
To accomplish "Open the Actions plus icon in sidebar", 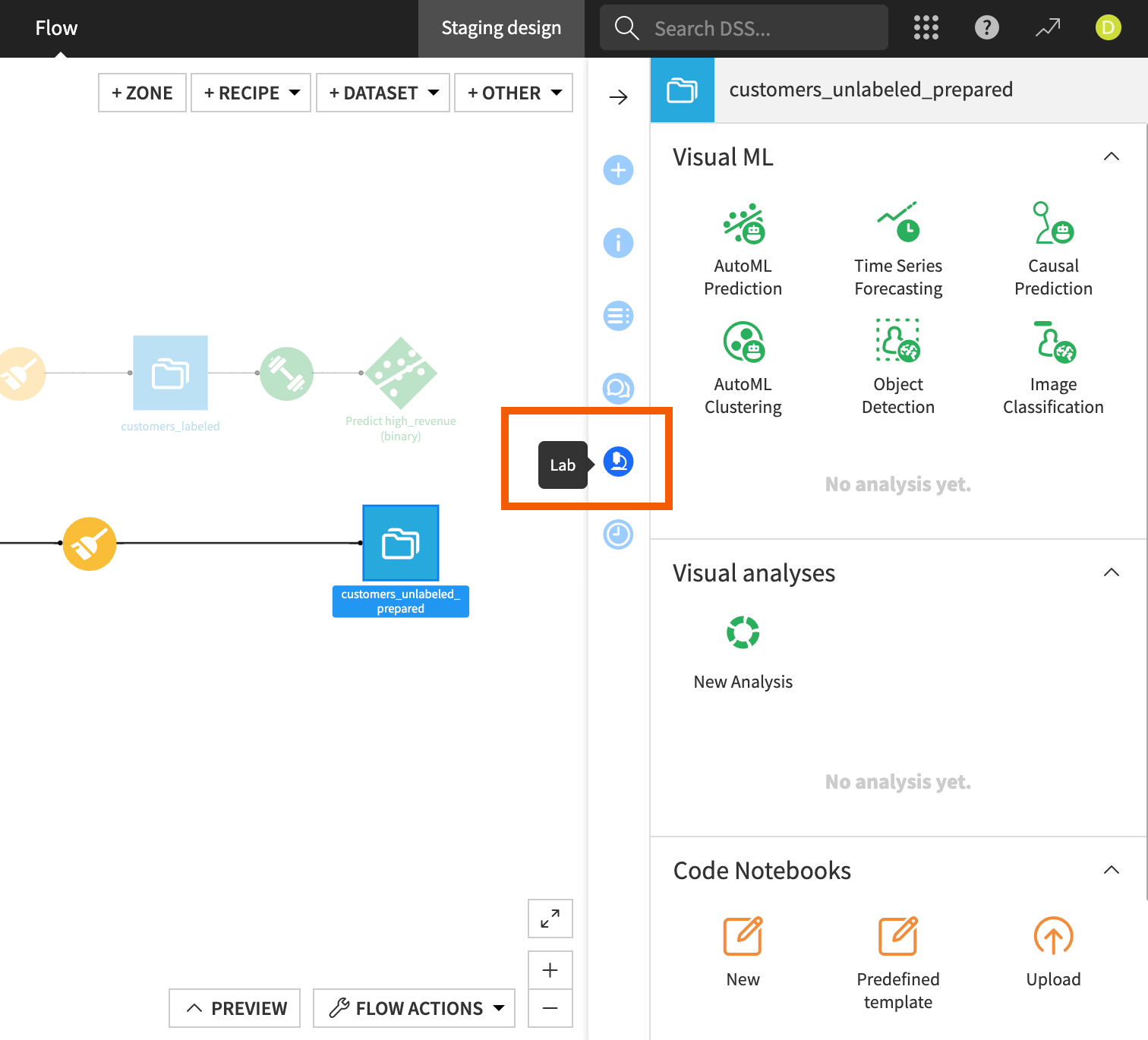I will point(618,170).
